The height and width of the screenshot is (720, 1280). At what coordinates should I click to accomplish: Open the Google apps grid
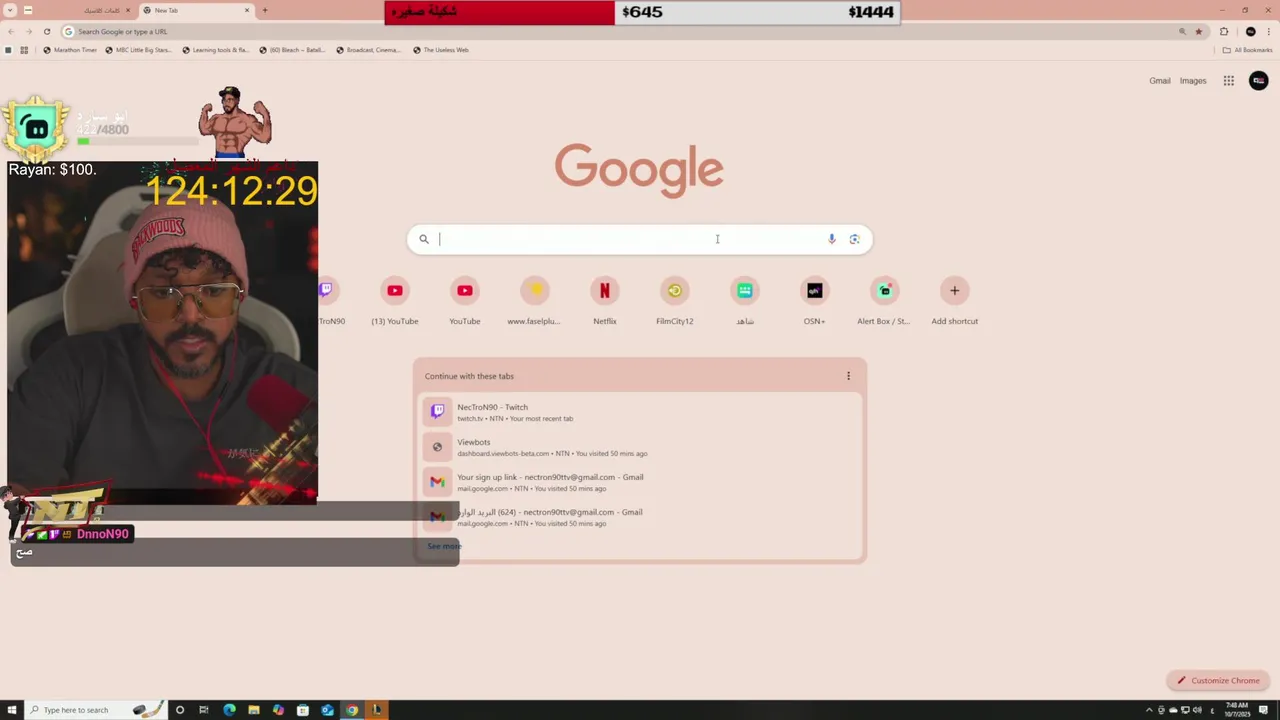coord(1228,81)
